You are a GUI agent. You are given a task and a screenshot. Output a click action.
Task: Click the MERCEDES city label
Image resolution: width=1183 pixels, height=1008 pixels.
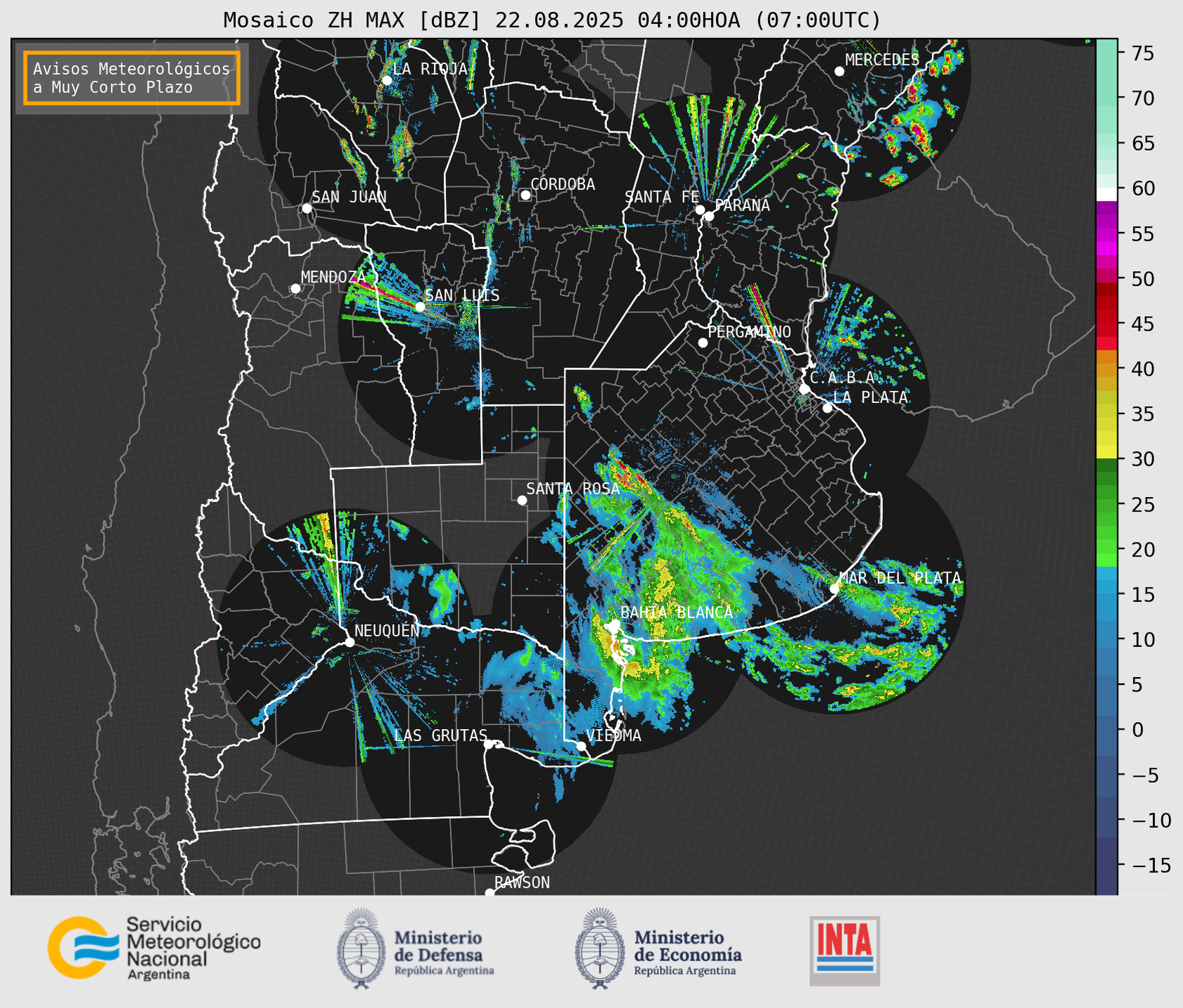(x=882, y=60)
